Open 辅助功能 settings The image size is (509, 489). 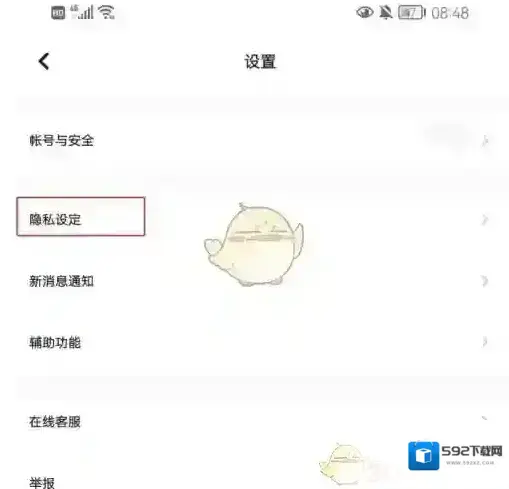(254, 342)
